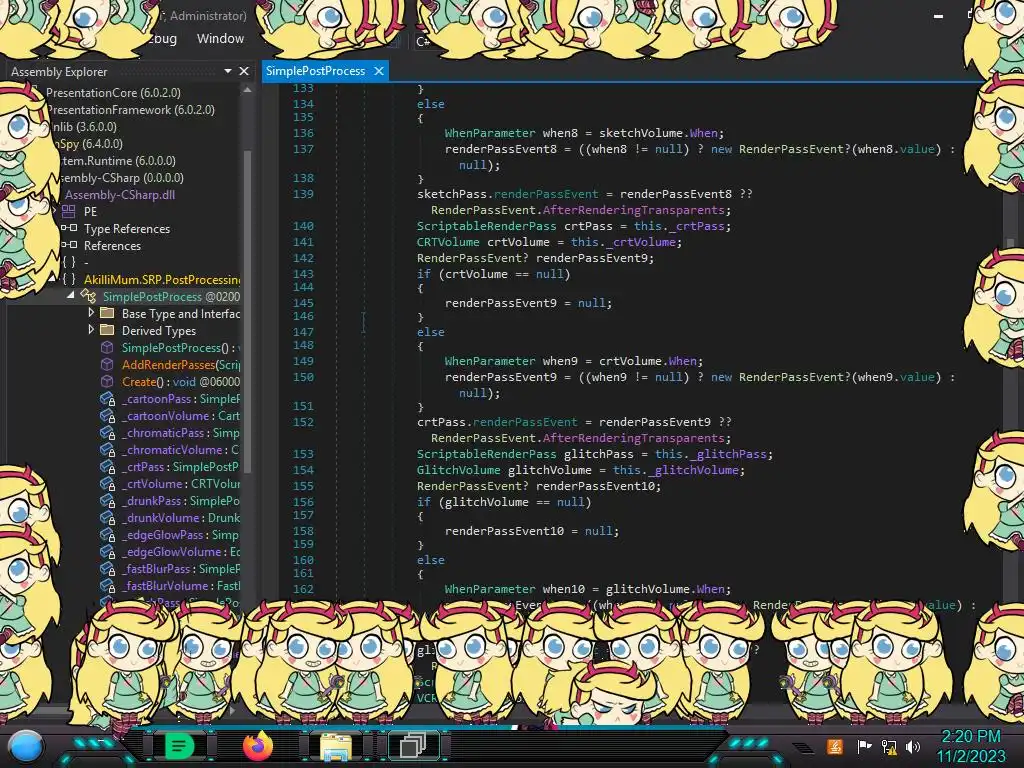
Task: Click the _crtVolume reference on line 141
Action: [641, 242]
